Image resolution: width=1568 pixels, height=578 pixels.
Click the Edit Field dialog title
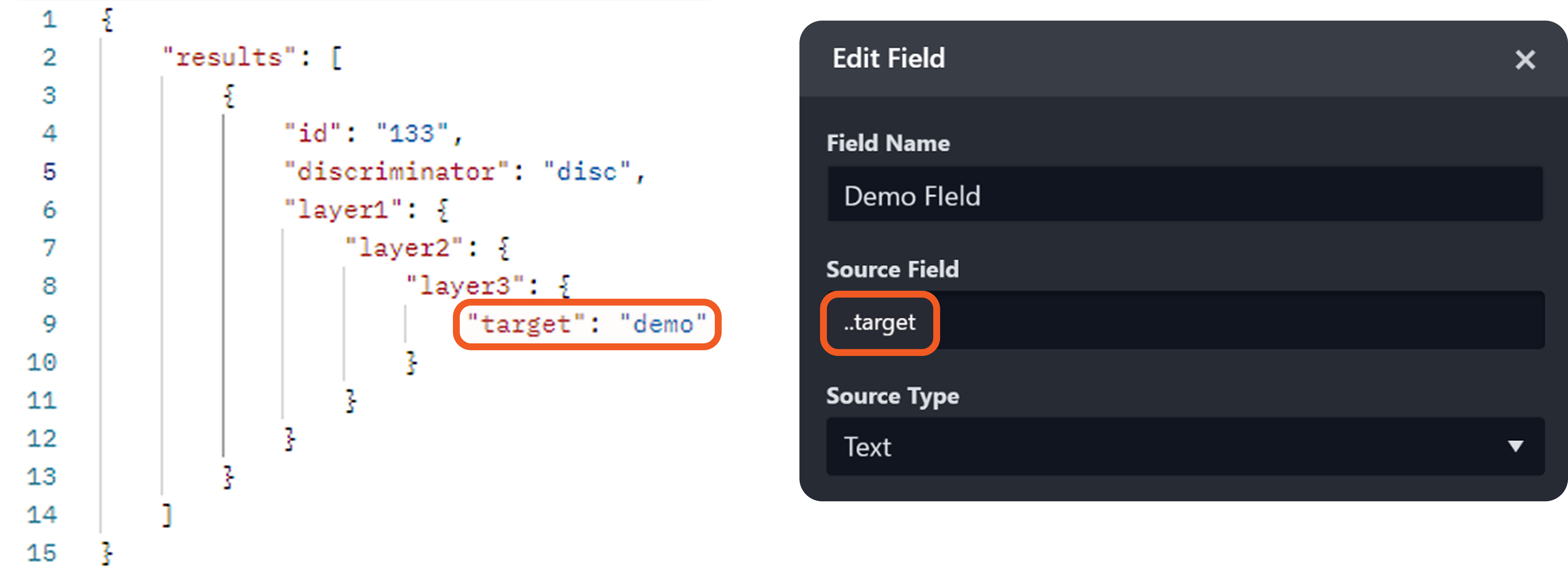889,58
